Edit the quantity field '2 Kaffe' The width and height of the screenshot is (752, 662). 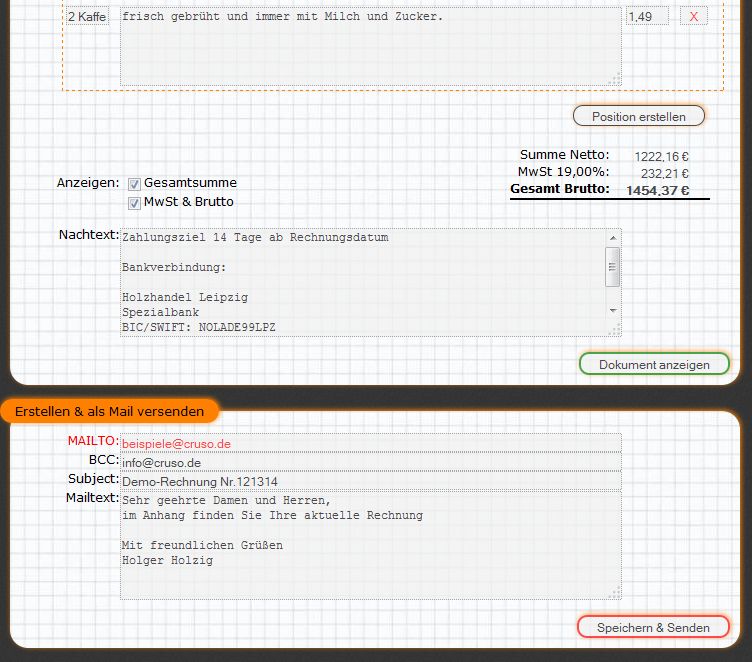click(x=87, y=16)
